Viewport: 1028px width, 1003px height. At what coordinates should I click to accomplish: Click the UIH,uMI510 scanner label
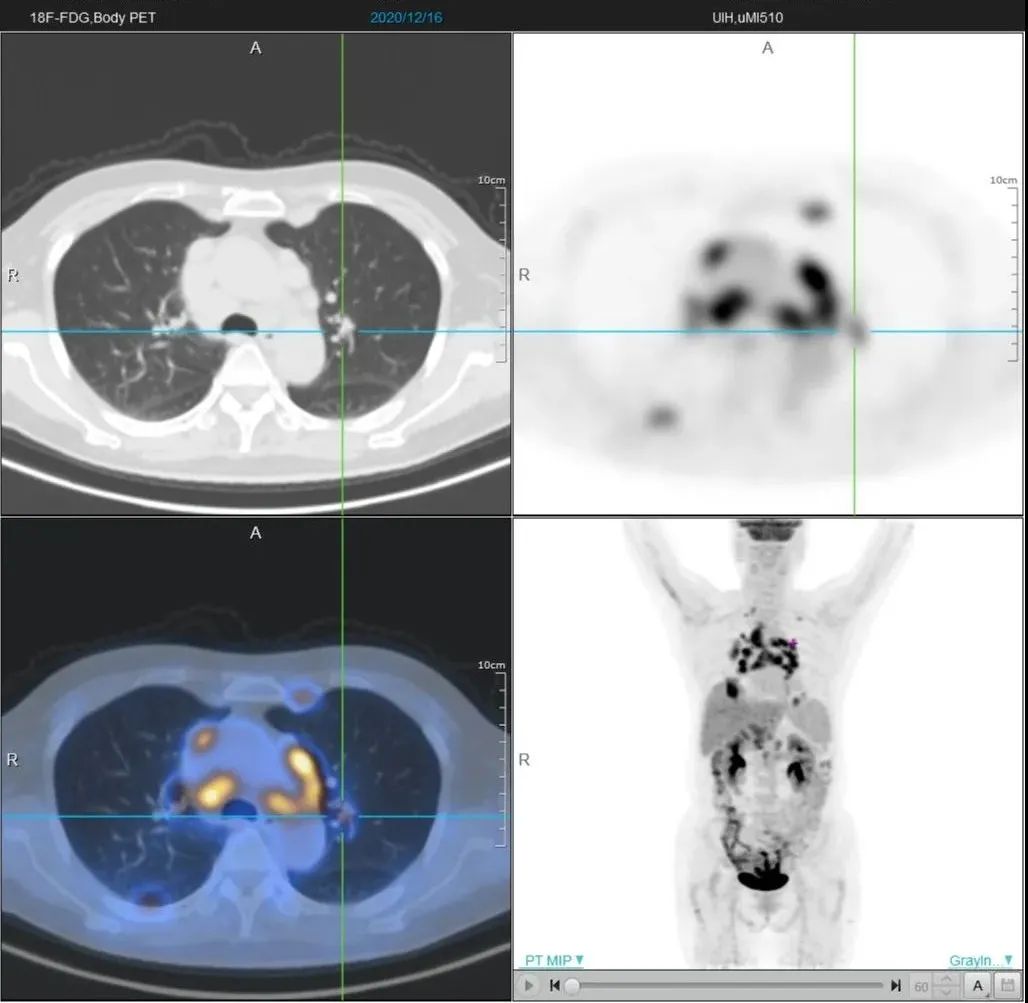click(x=747, y=18)
